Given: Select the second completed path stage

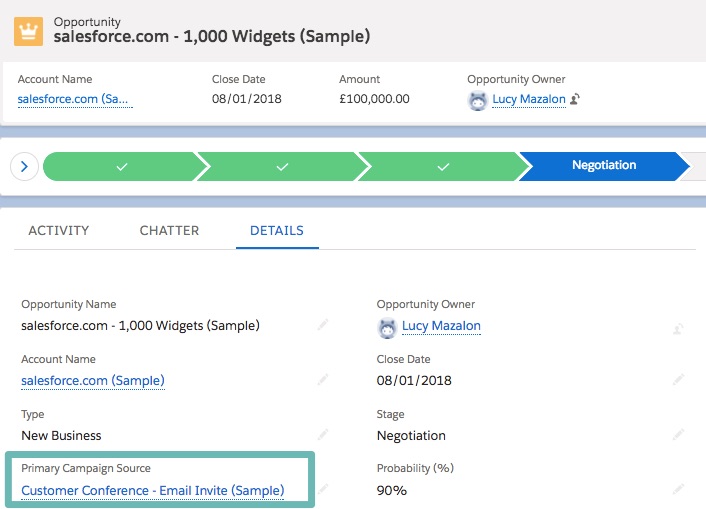Looking at the screenshot, I should [282, 167].
